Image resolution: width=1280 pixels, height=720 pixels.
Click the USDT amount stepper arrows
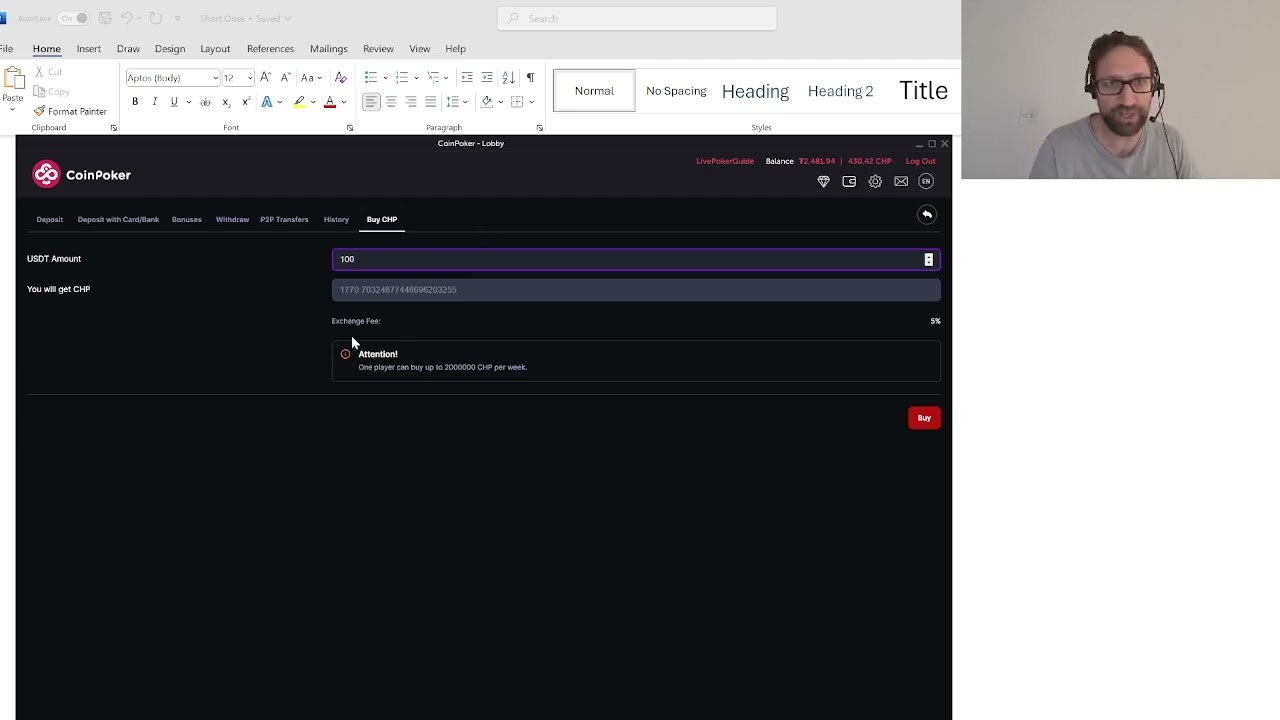(x=928, y=260)
